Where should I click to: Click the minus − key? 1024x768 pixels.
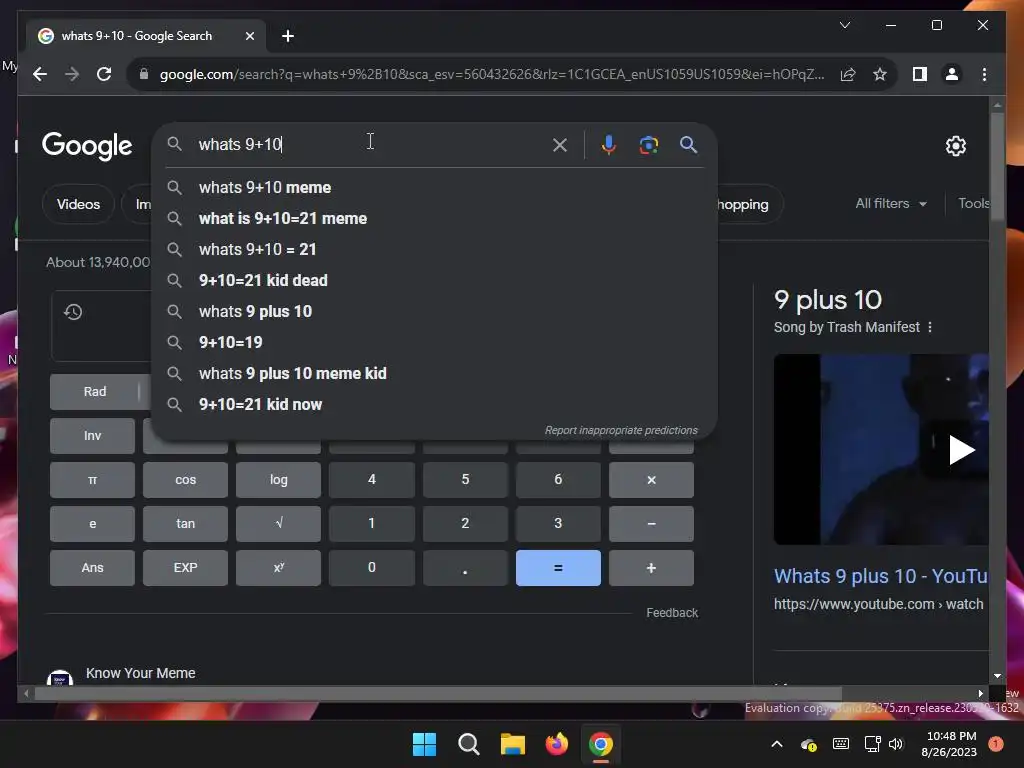click(651, 524)
